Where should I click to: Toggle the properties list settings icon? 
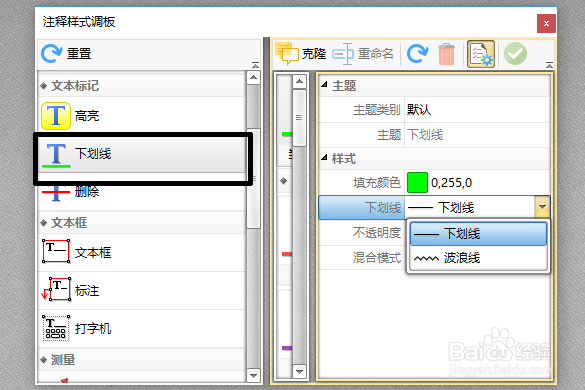[x=481, y=54]
